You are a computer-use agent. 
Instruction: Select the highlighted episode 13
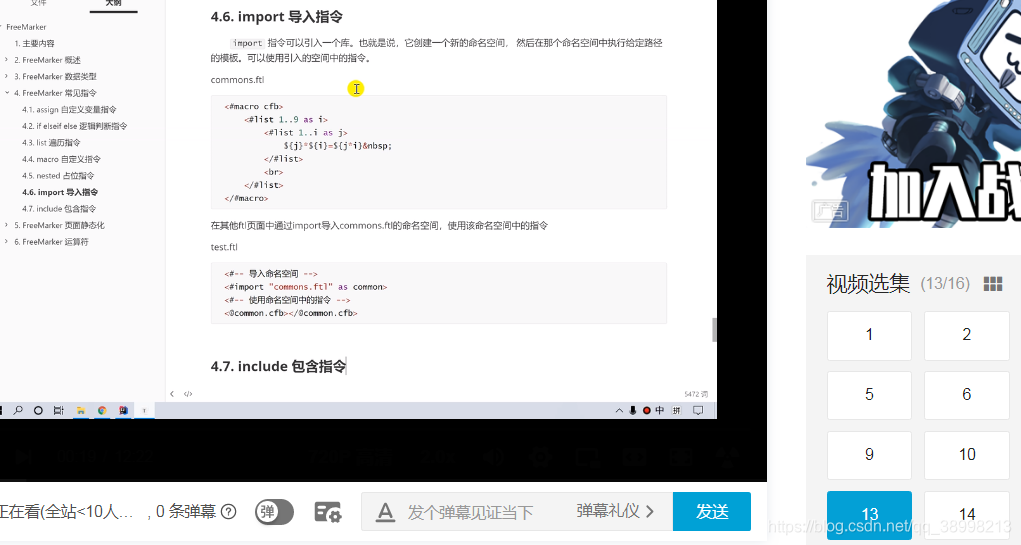[869, 515]
